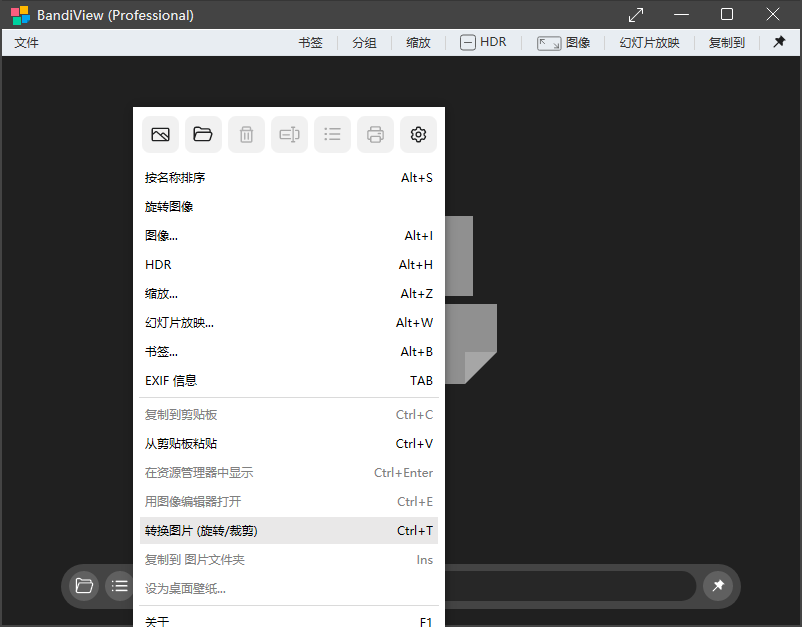Click the trash delete icon in popup menu
Screen dimensions: 802x627
(247, 135)
